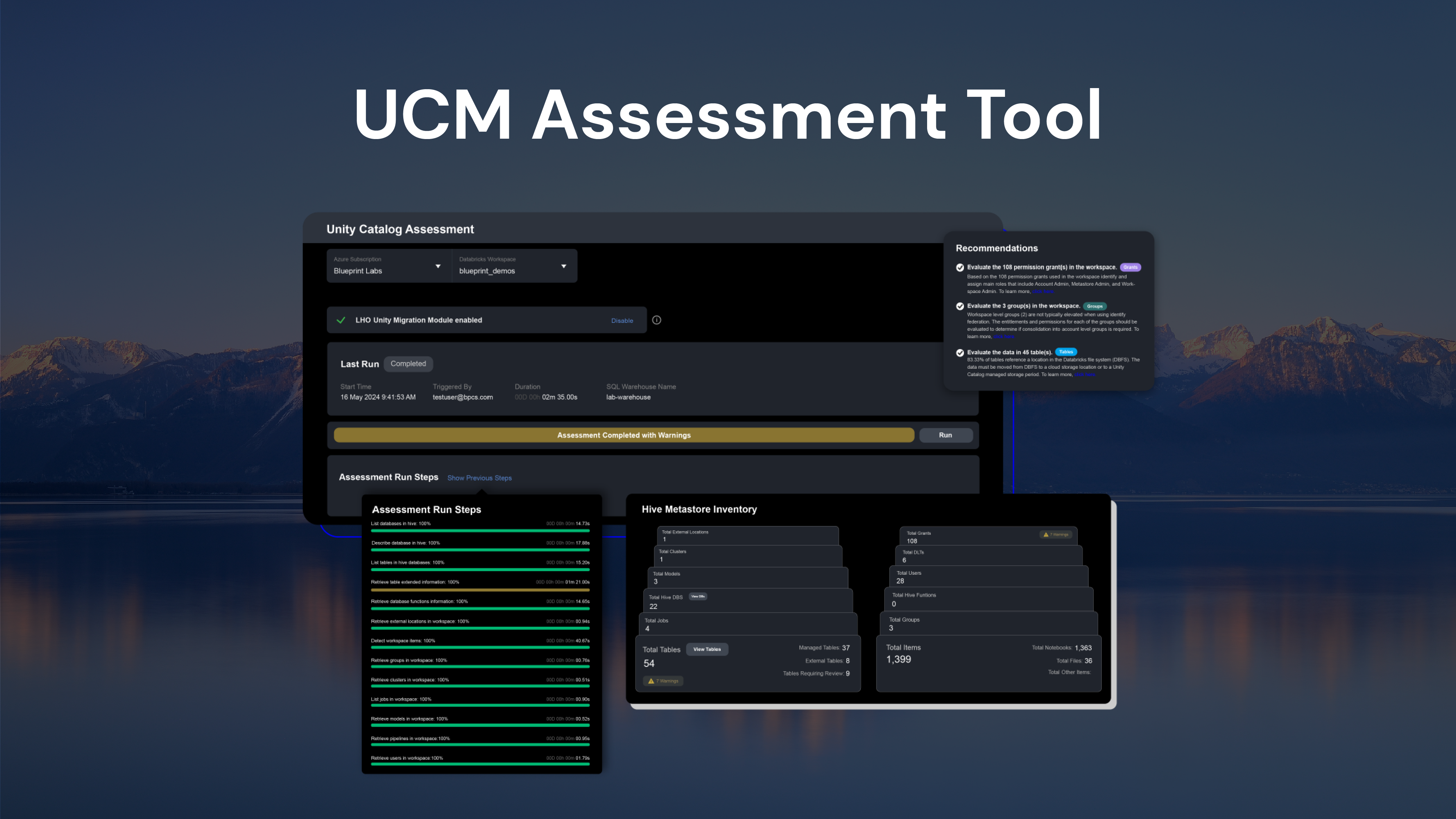The height and width of the screenshot is (819, 1456).
Task: Click 'Retrieve pipelines in workspace:100%' step
Action: (x=410, y=739)
